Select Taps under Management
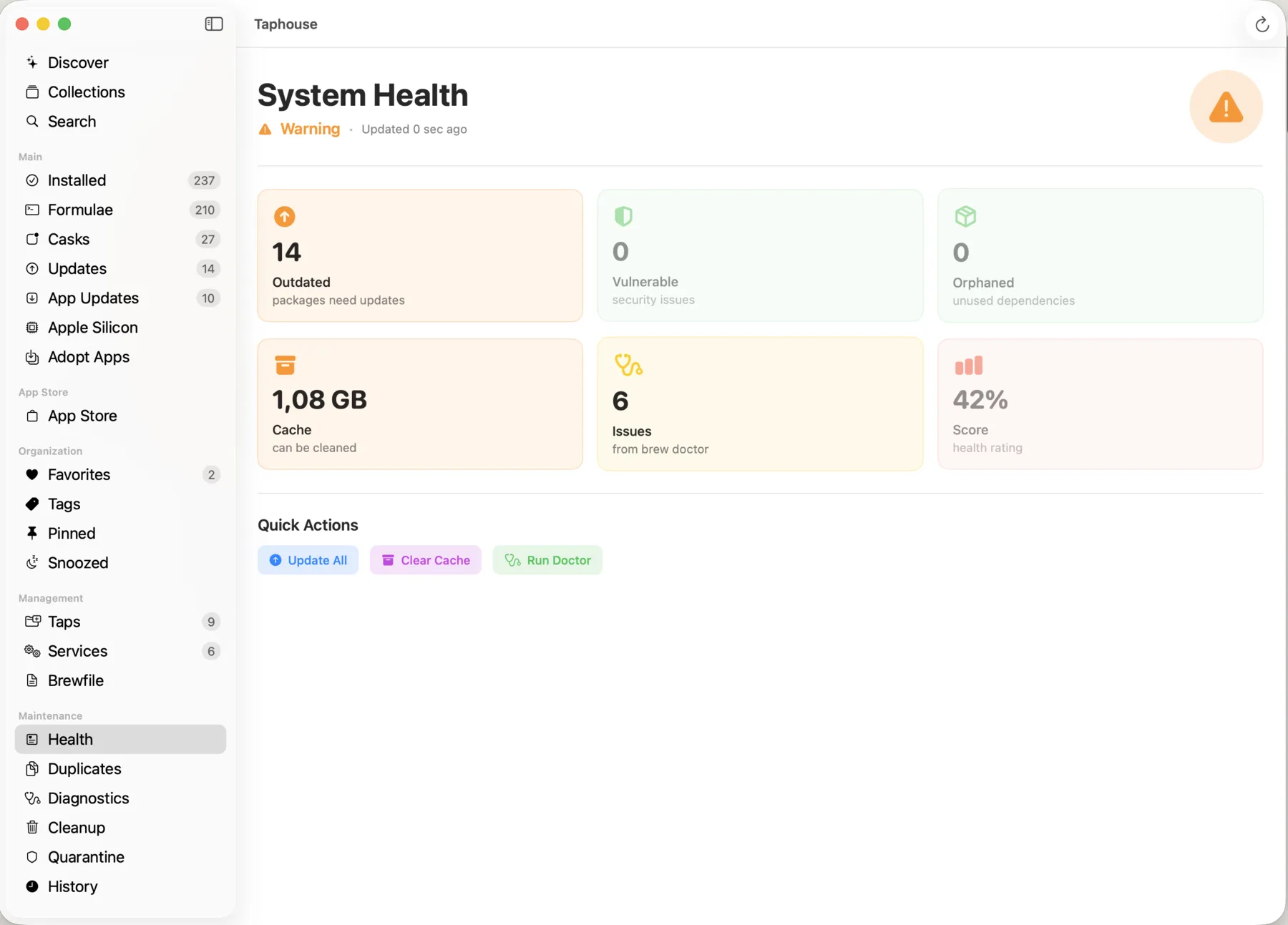The height and width of the screenshot is (925, 1288). coord(120,622)
